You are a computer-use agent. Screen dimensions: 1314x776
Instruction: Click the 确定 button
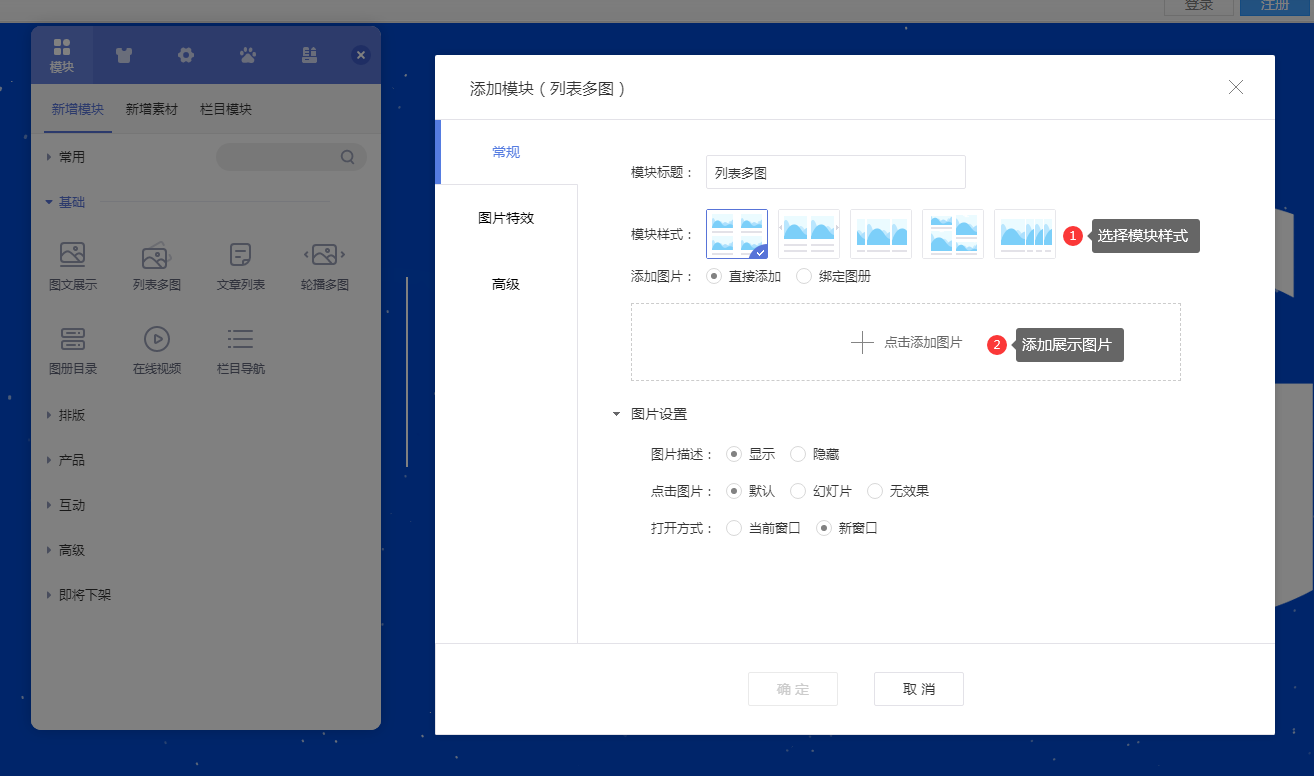tap(793, 689)
